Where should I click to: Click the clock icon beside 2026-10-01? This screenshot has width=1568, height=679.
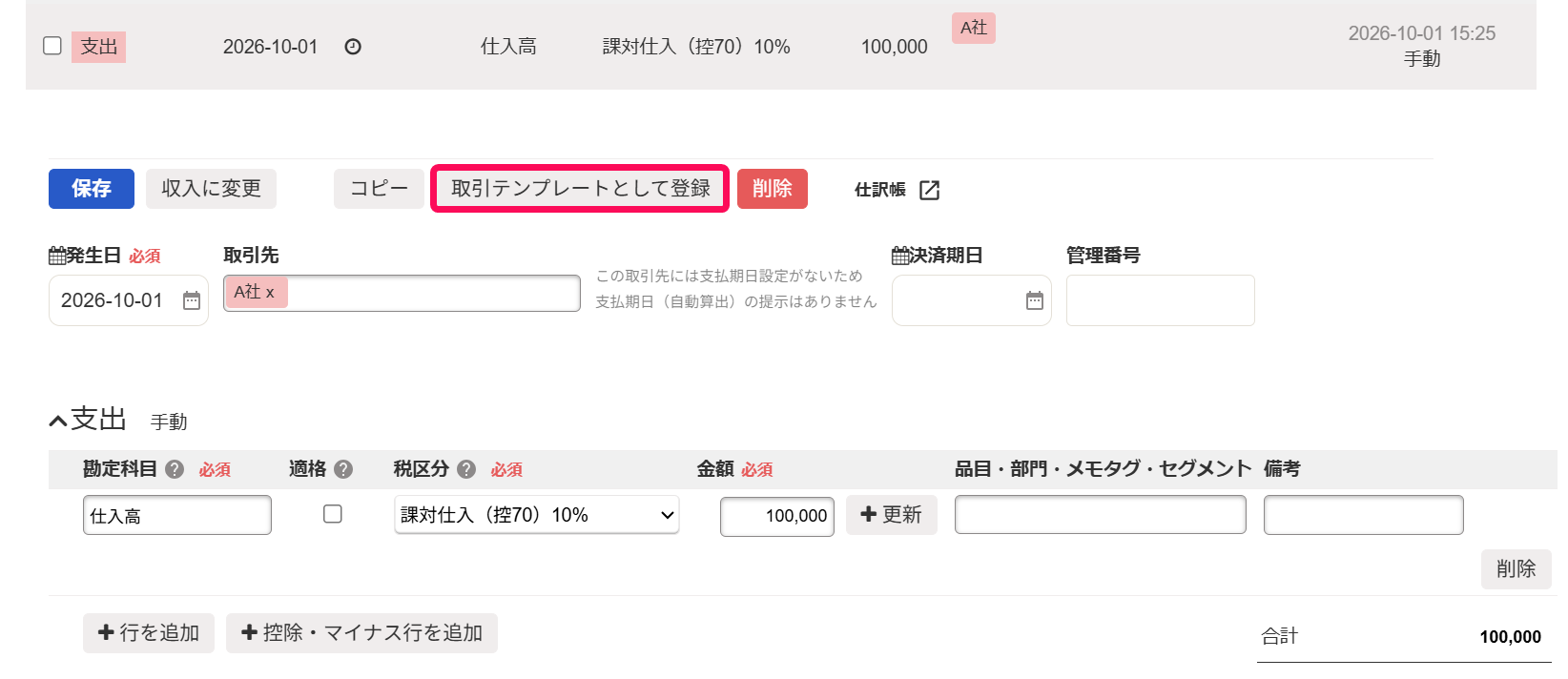[x=353, y=47]
